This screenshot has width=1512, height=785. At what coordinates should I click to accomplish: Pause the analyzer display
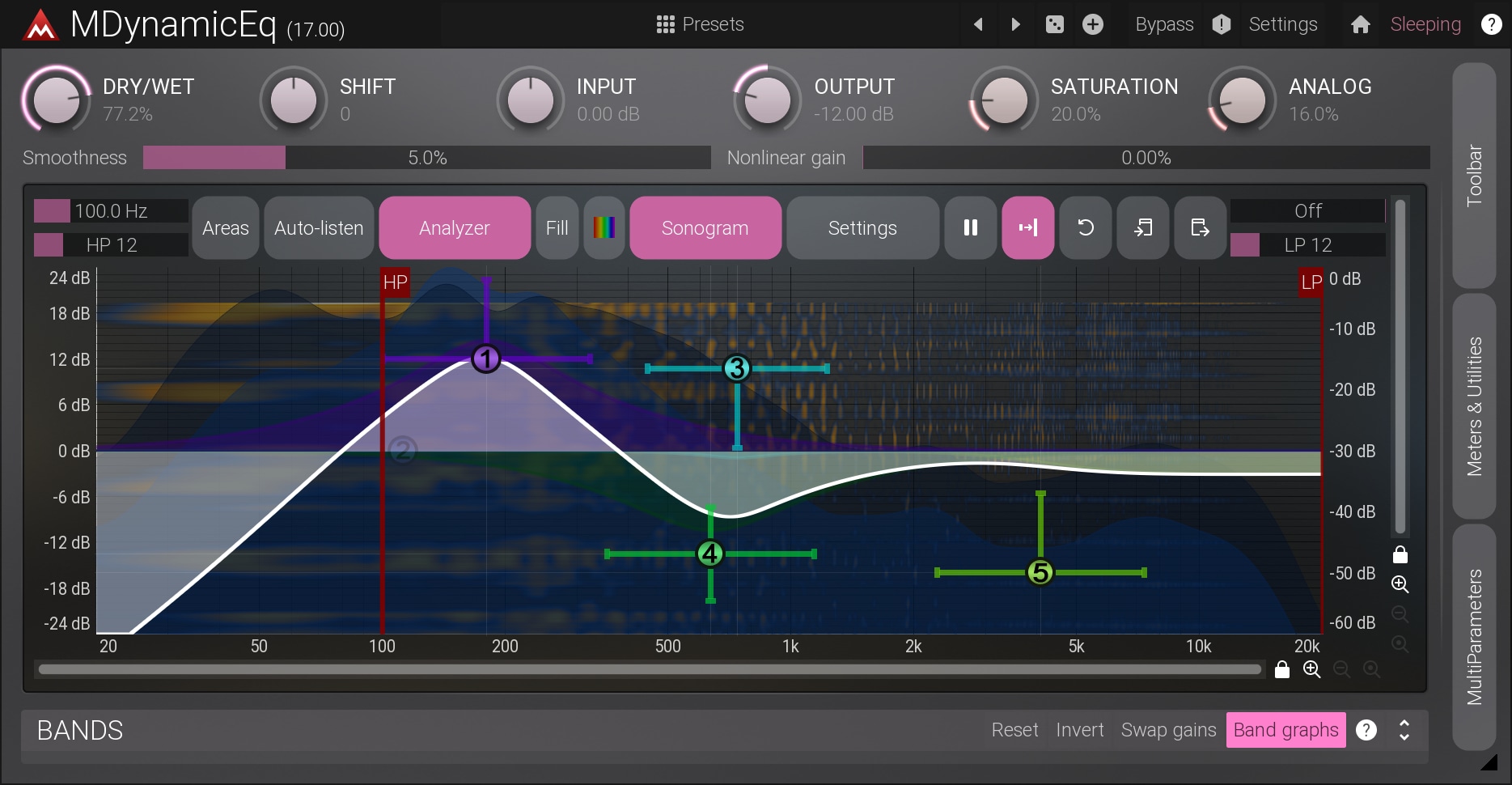click(970, 228)
